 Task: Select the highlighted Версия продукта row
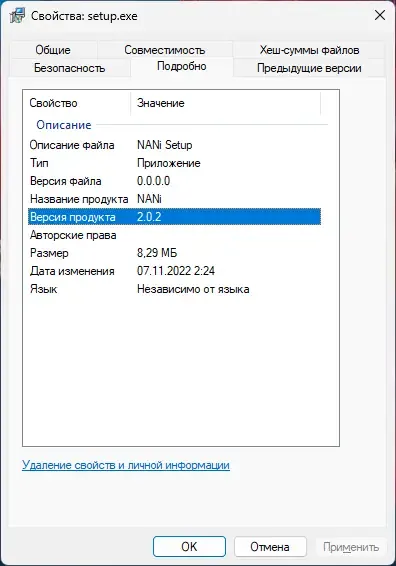[174, 217]
